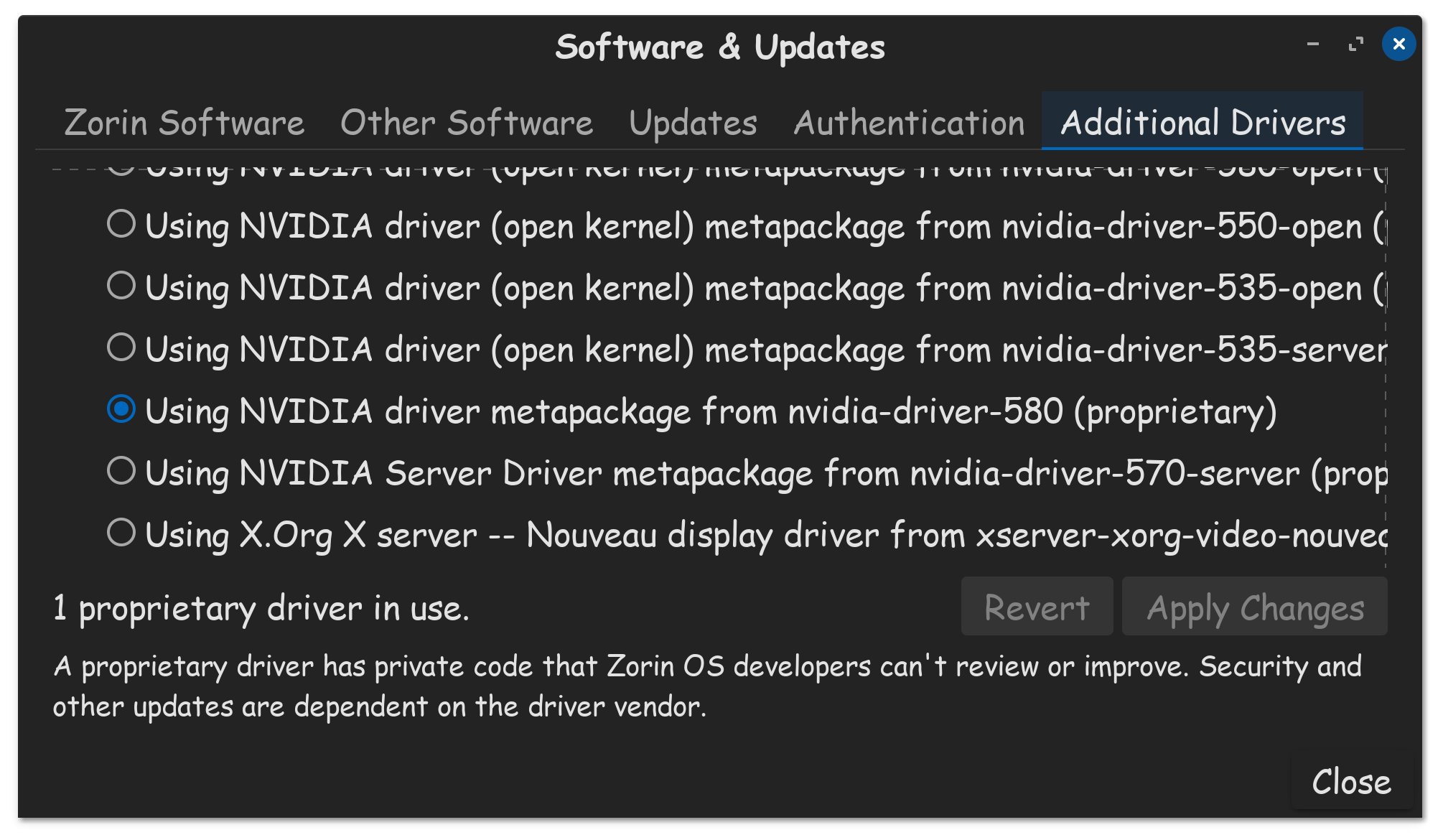Maximize the Software & Updates window
The width and height of the screenshot is (1443, 840).
1355,45
